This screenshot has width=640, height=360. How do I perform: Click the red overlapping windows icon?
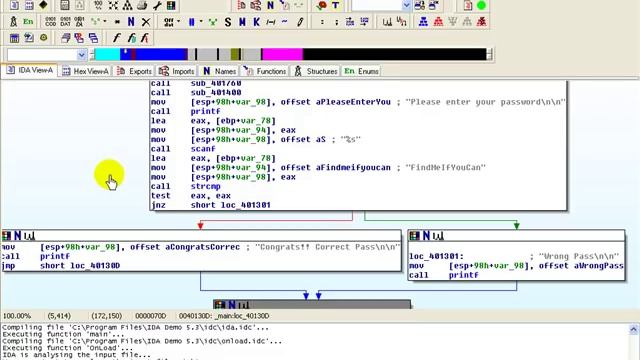pos(79,38)
